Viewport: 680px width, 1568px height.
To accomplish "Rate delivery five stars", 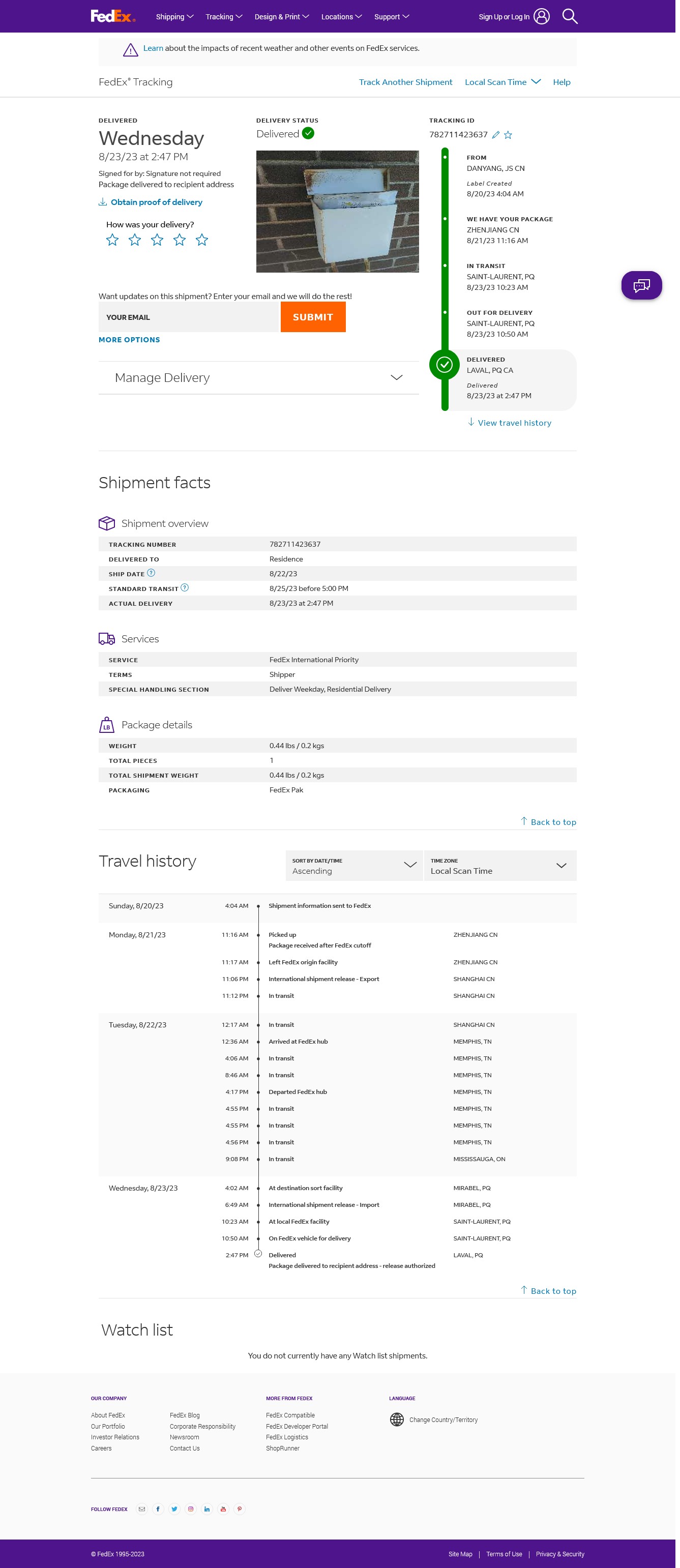I will [x=201, y=240].
